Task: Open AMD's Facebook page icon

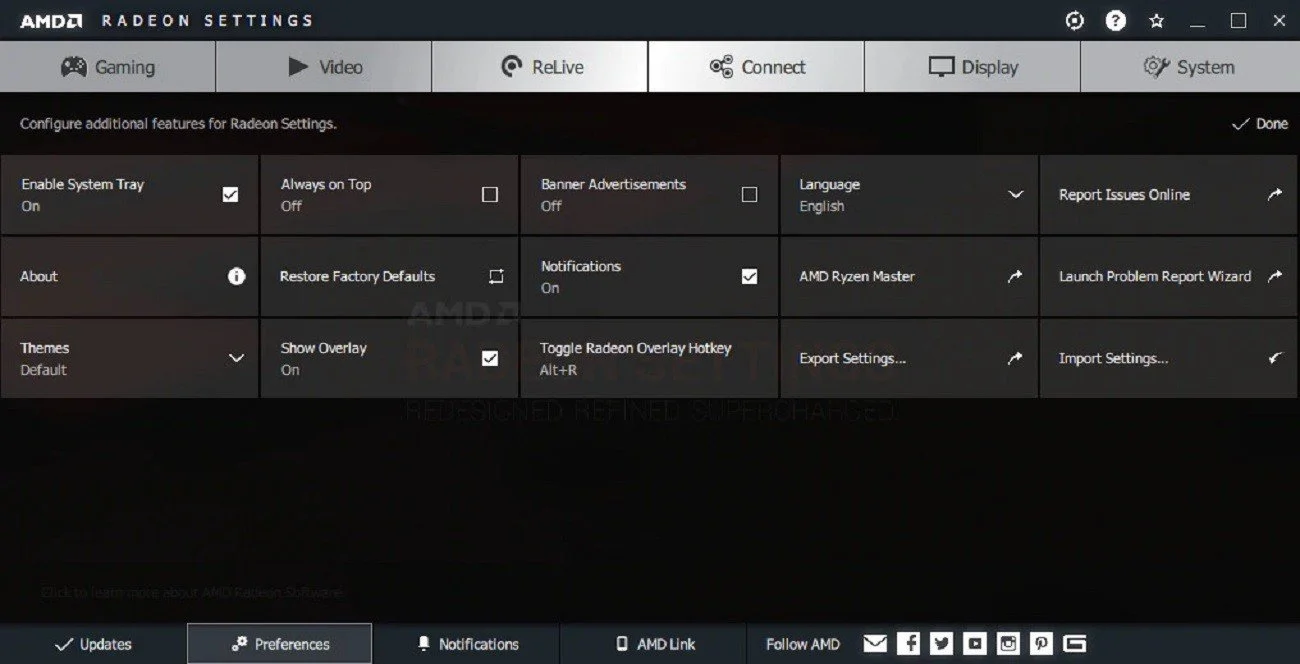Action: tap(908, 643)
